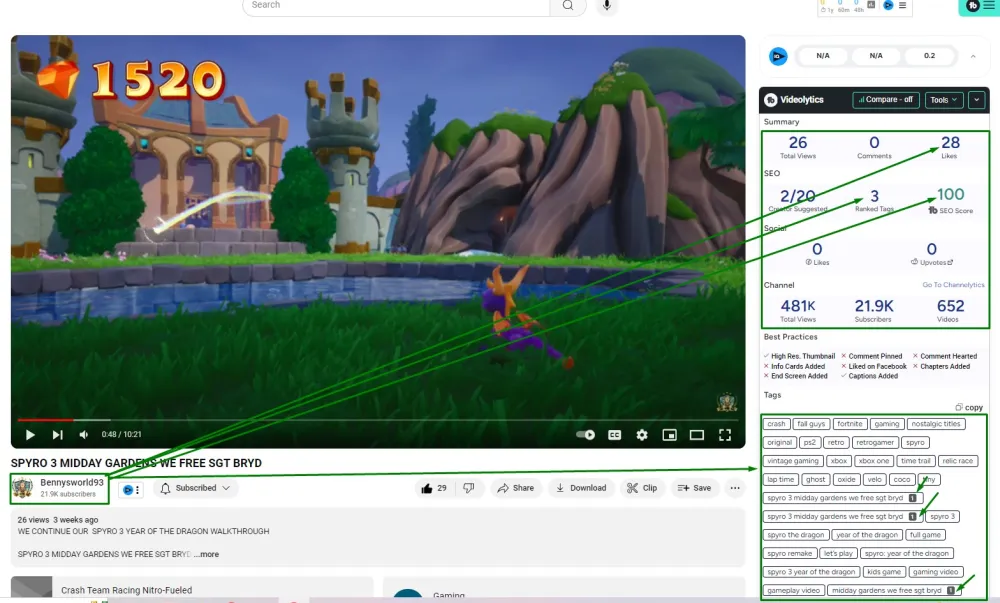Open Bennysworld93 channel avatar

(23, 488)
